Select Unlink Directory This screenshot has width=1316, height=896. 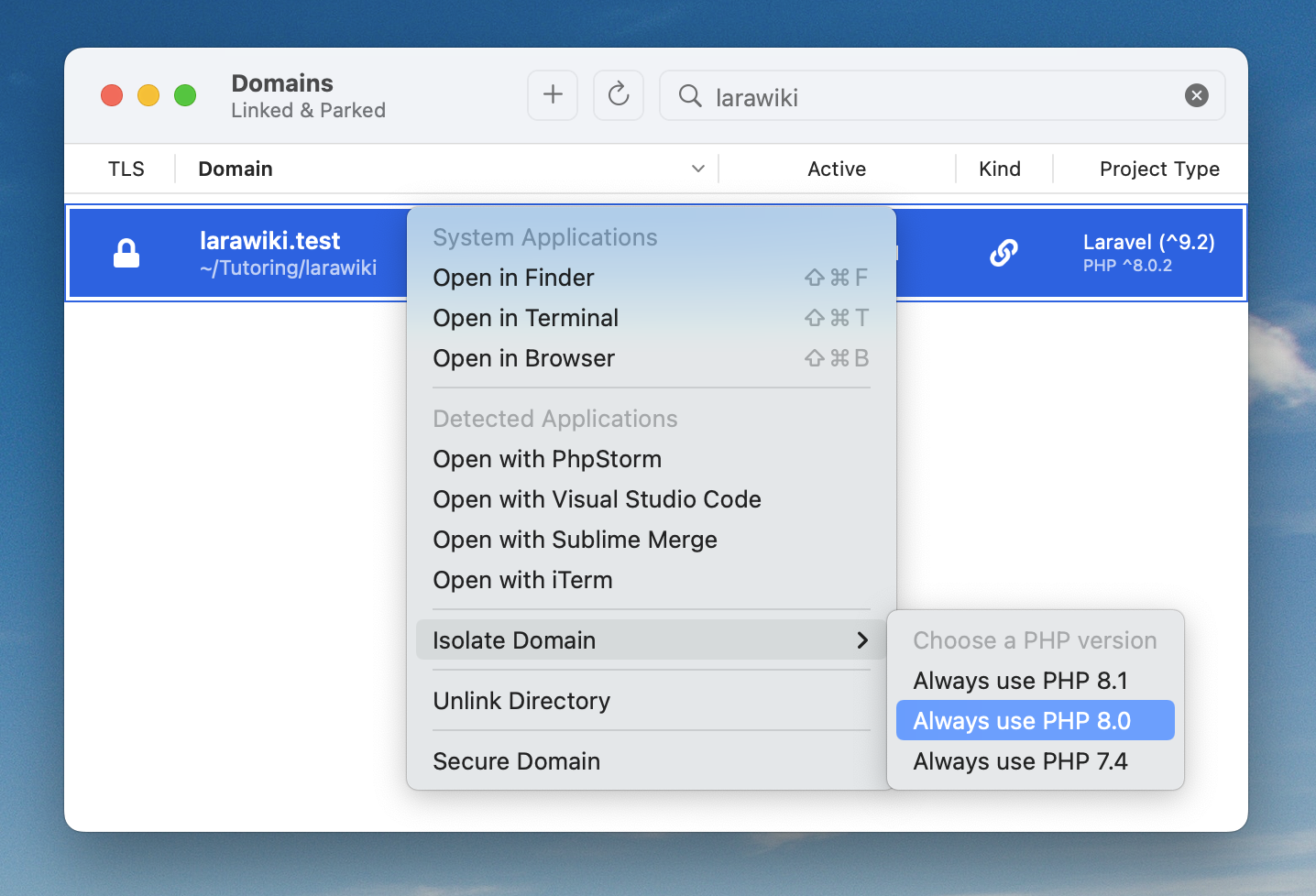[x=651, y=701]
